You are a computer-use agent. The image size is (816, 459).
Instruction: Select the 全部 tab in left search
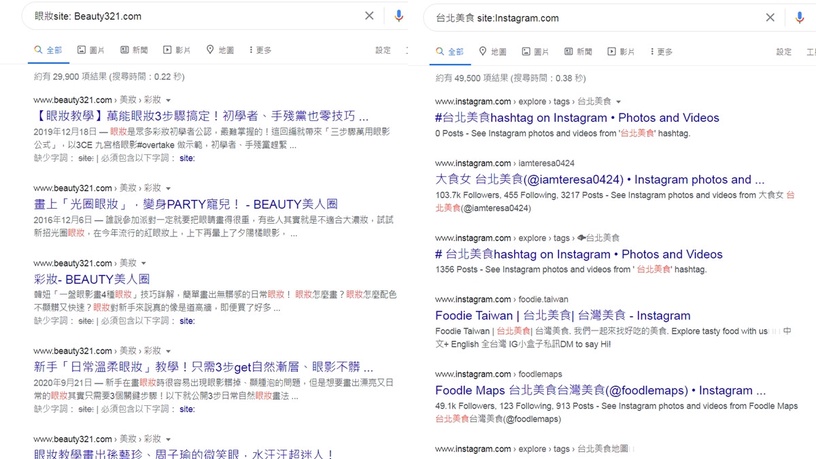pyautogui.click(x=48, y=50)
